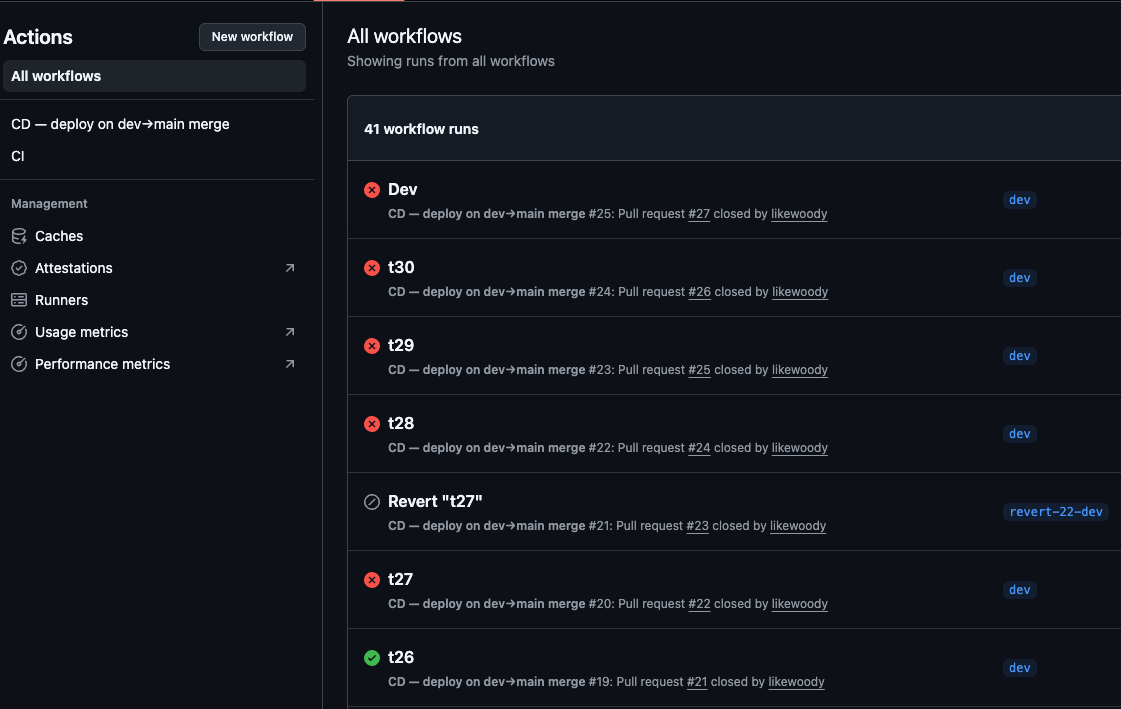This screenshot has width=1121, height=709.
Task: Click the dev branch label on t27 run
Action: click(x=1019, y=590)
